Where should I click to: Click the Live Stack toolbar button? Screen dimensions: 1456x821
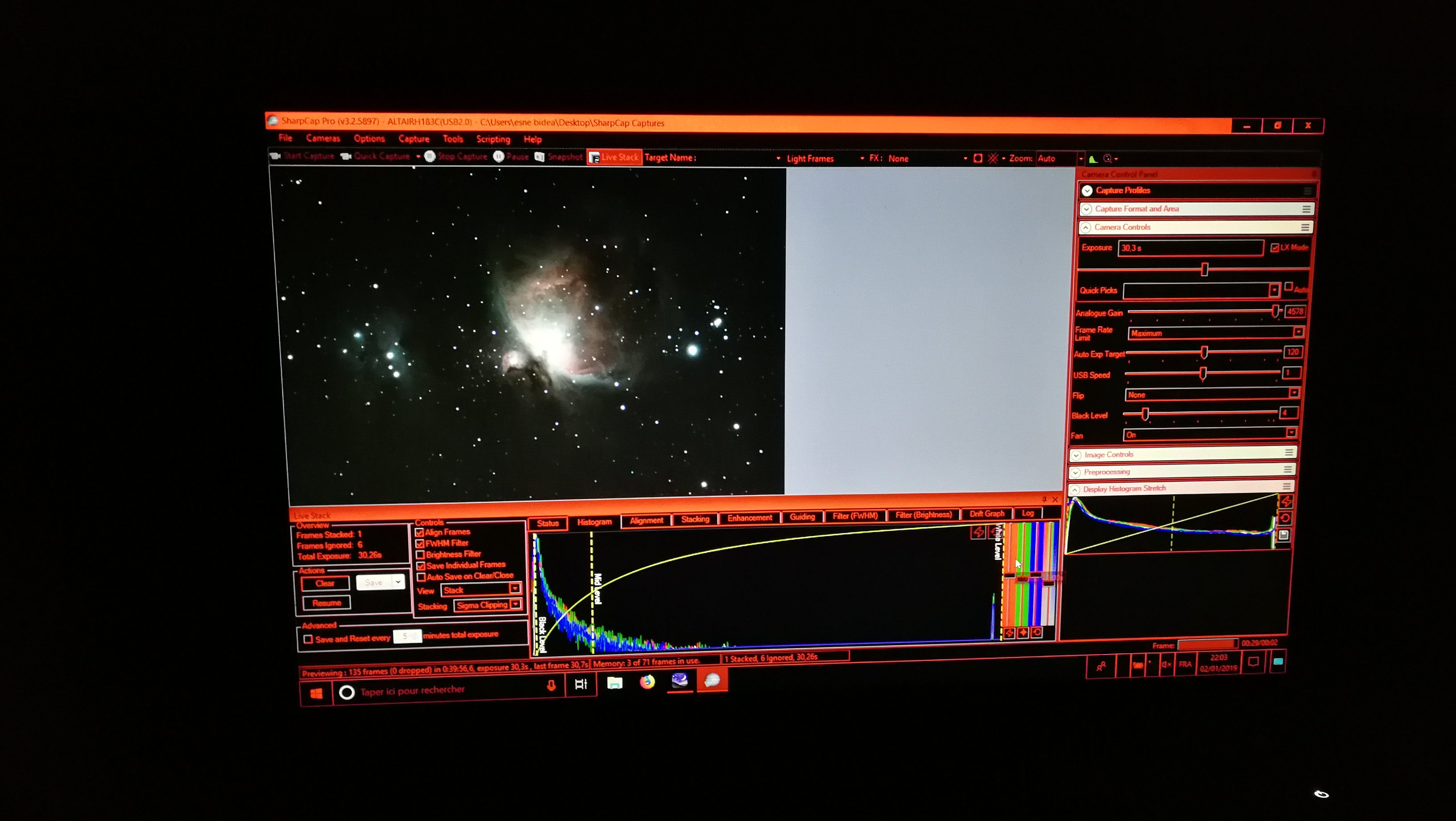(x=614, y=157)
